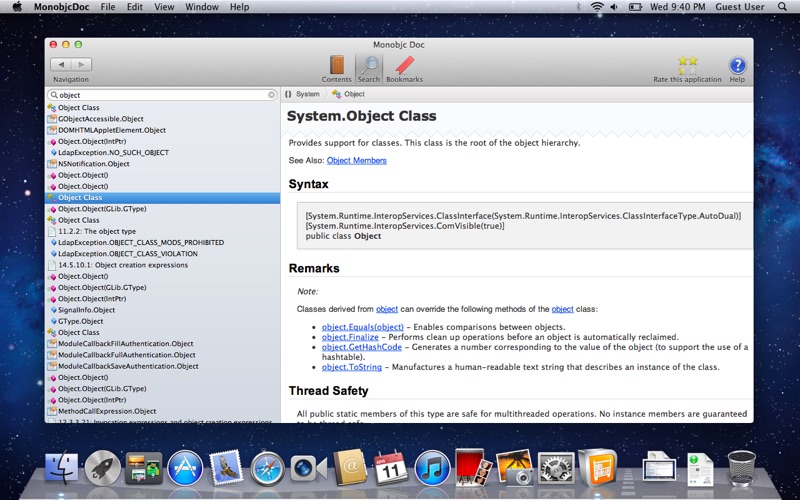The height and width of the screenshot is (500, 800).
Task: Open the Edit menu
Action: (x=135, y=7)
